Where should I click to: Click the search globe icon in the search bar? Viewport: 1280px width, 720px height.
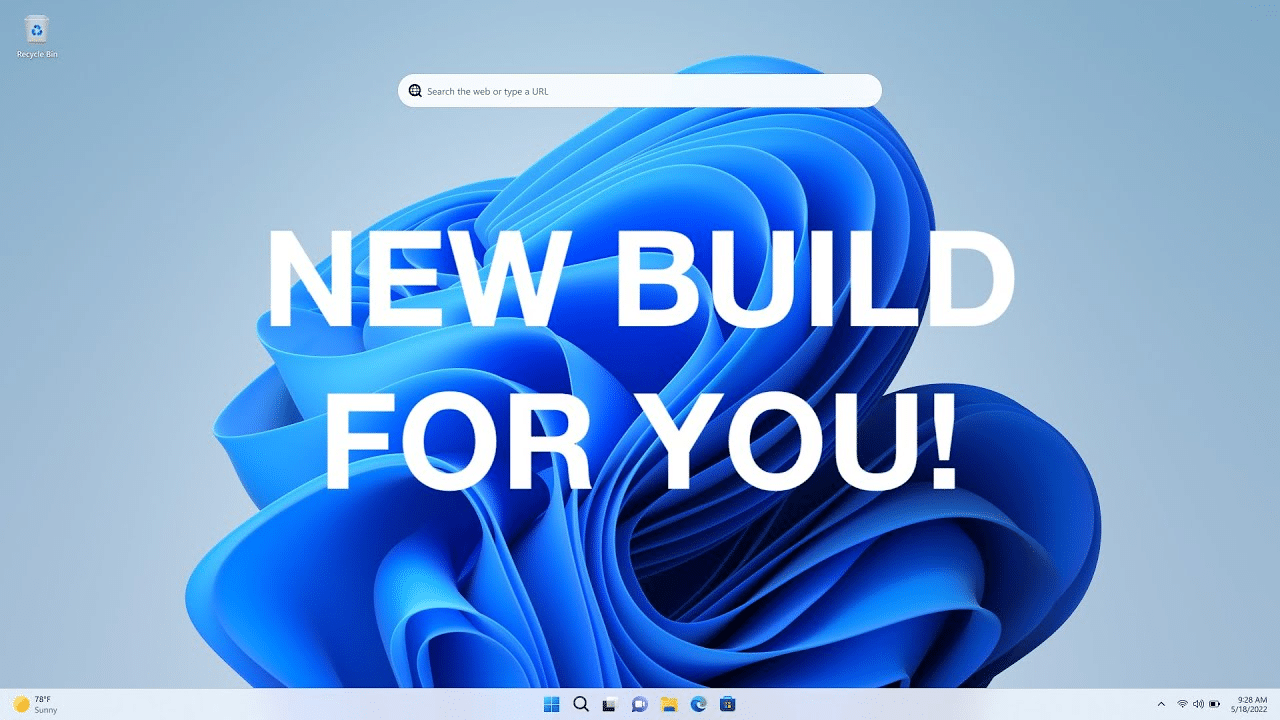pyautogui.click(x=415, y=91)
